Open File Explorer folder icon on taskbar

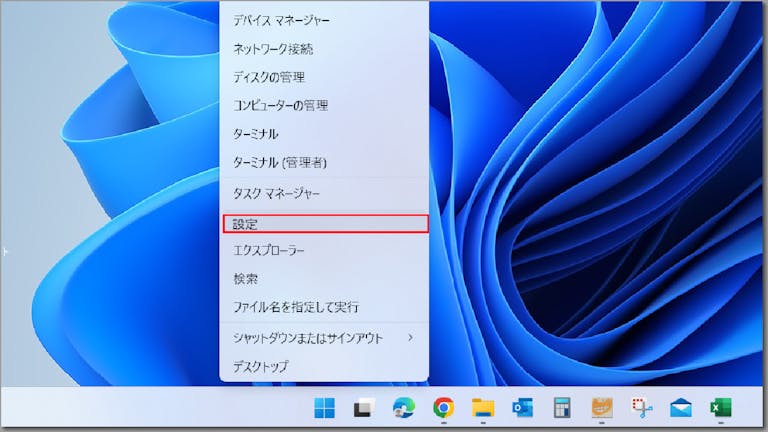[x=483, y=408]
